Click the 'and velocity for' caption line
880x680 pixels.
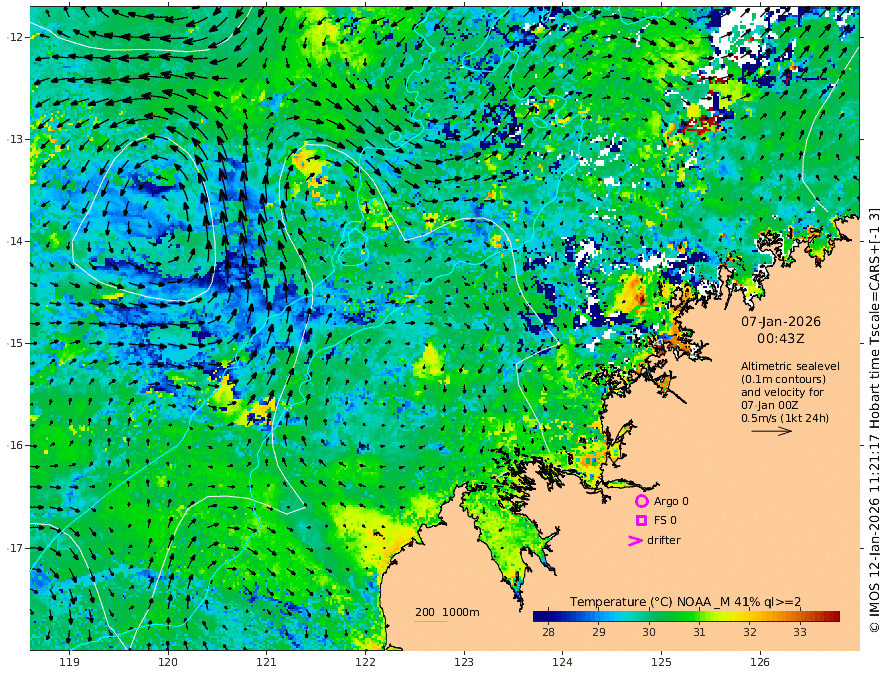[782, 392]
